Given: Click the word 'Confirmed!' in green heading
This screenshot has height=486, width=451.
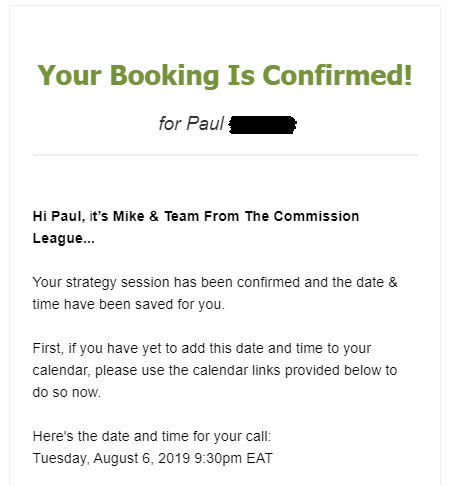Looking at the screenshot, I should click(x=338, y=75).
